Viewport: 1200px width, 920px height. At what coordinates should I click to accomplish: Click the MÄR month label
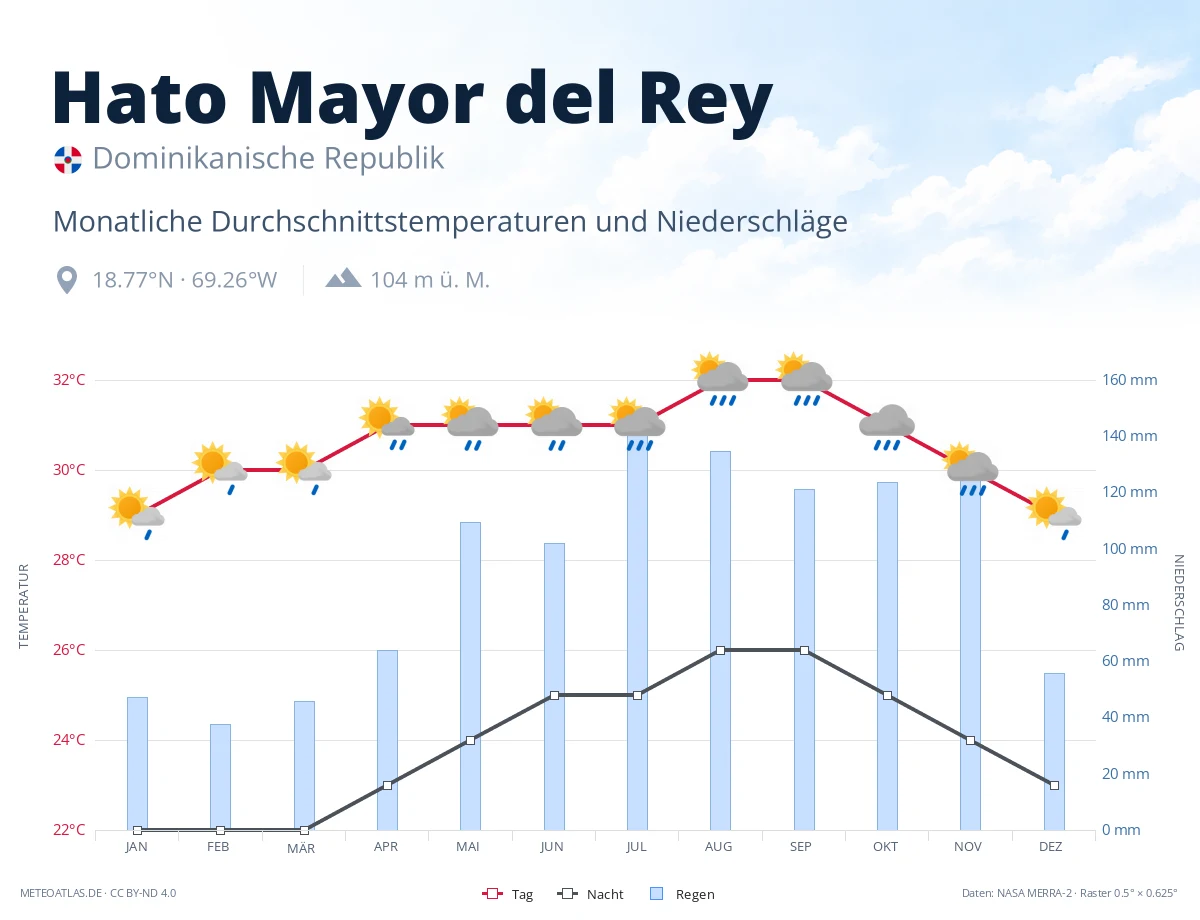coord(301,848)
